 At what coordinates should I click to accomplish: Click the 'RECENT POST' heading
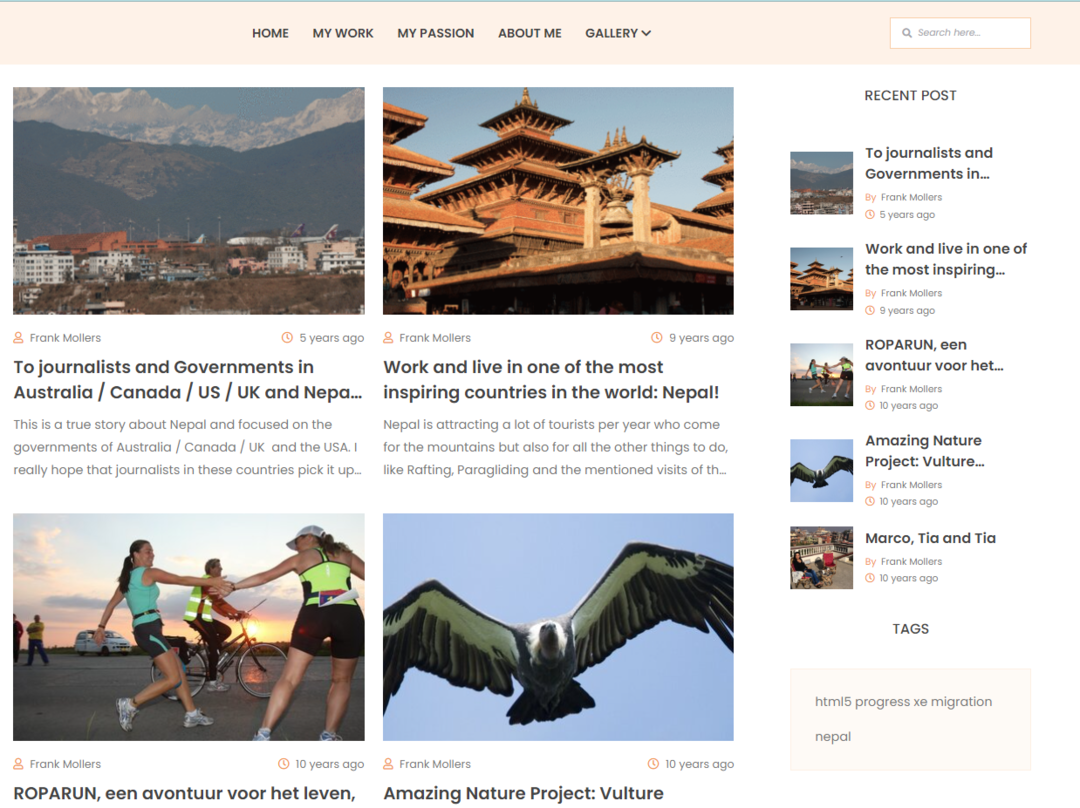pyautogui.click(x=911, y=96)
